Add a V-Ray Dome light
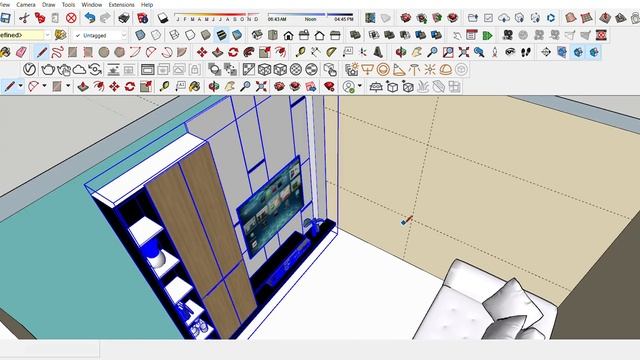This screenshot has height=360, width=640. 445,69
